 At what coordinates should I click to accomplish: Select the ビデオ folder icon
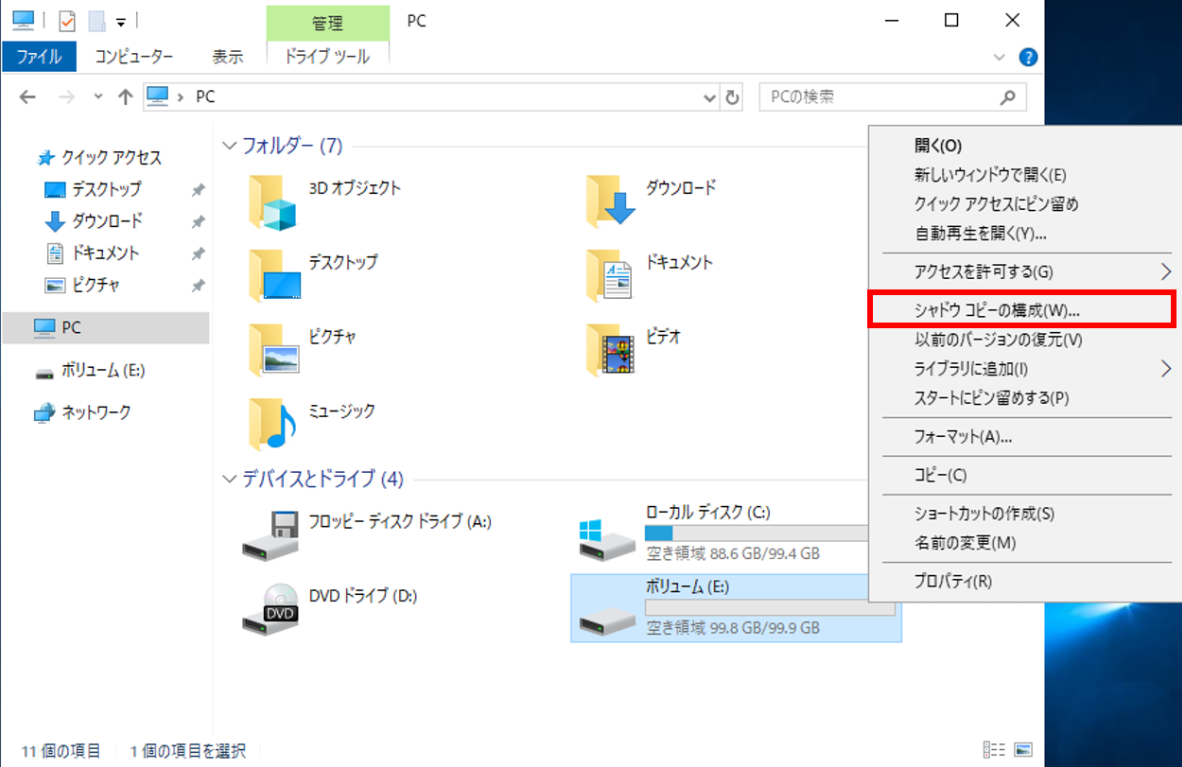610,350
